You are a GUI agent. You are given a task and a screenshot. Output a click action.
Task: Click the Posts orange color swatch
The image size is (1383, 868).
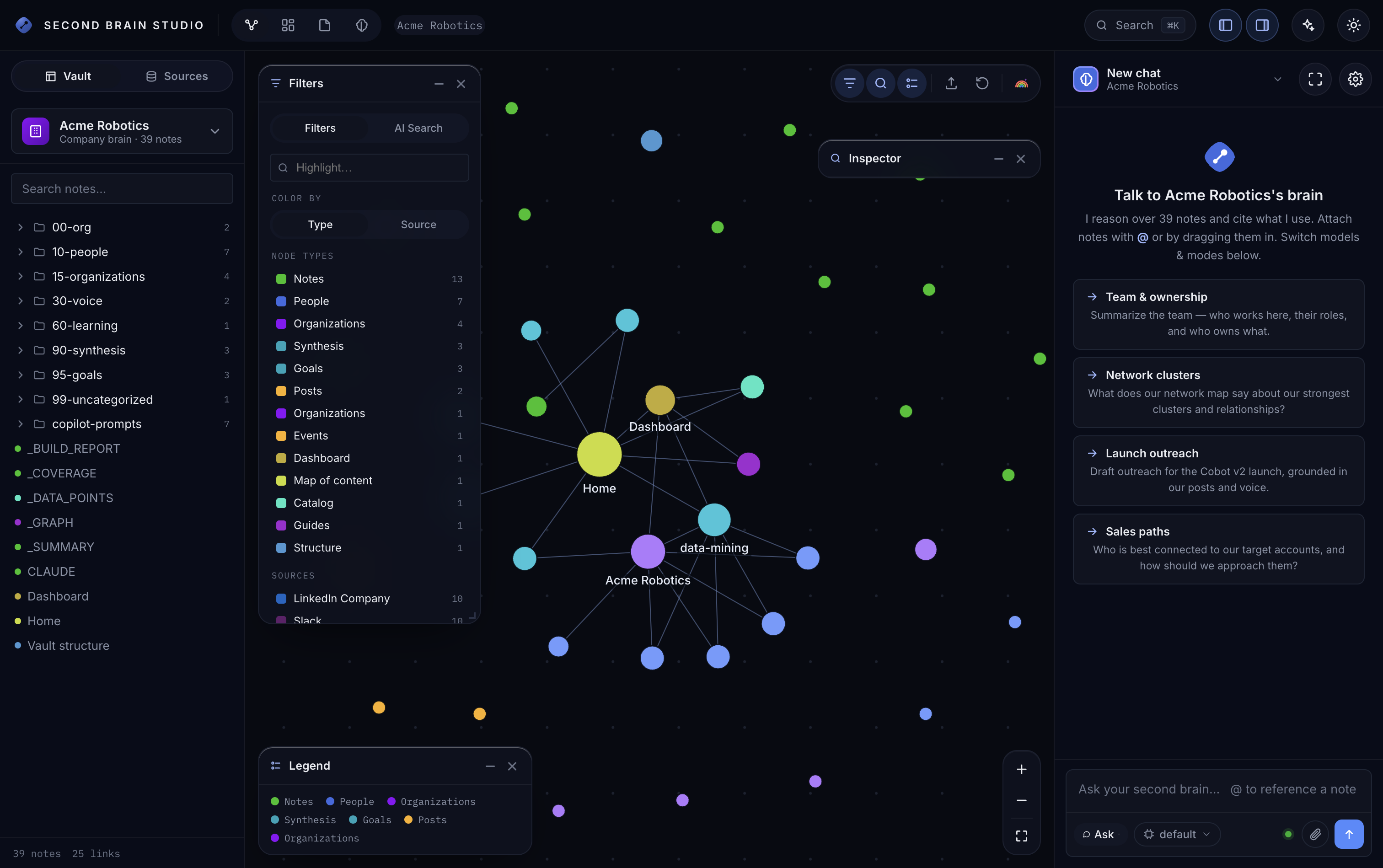coord(281,391)
